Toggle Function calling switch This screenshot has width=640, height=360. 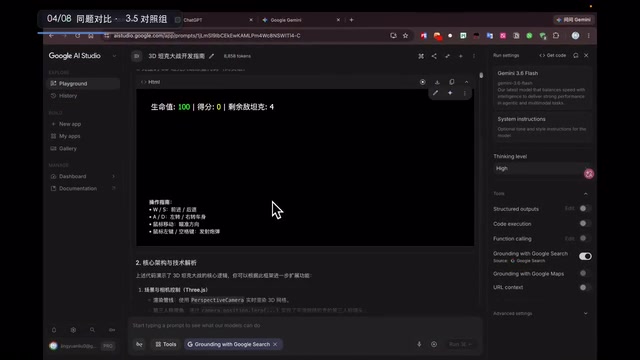tap(584, 238)
